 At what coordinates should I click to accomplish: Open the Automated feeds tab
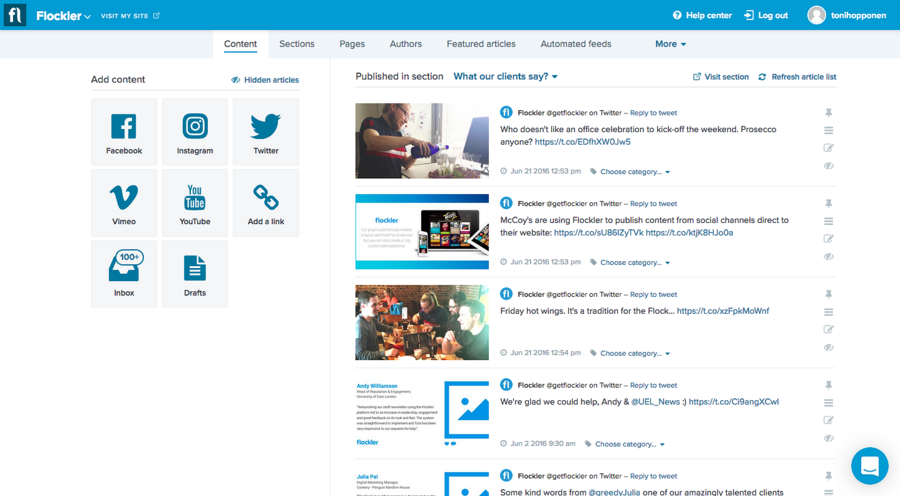coord(576,44)
